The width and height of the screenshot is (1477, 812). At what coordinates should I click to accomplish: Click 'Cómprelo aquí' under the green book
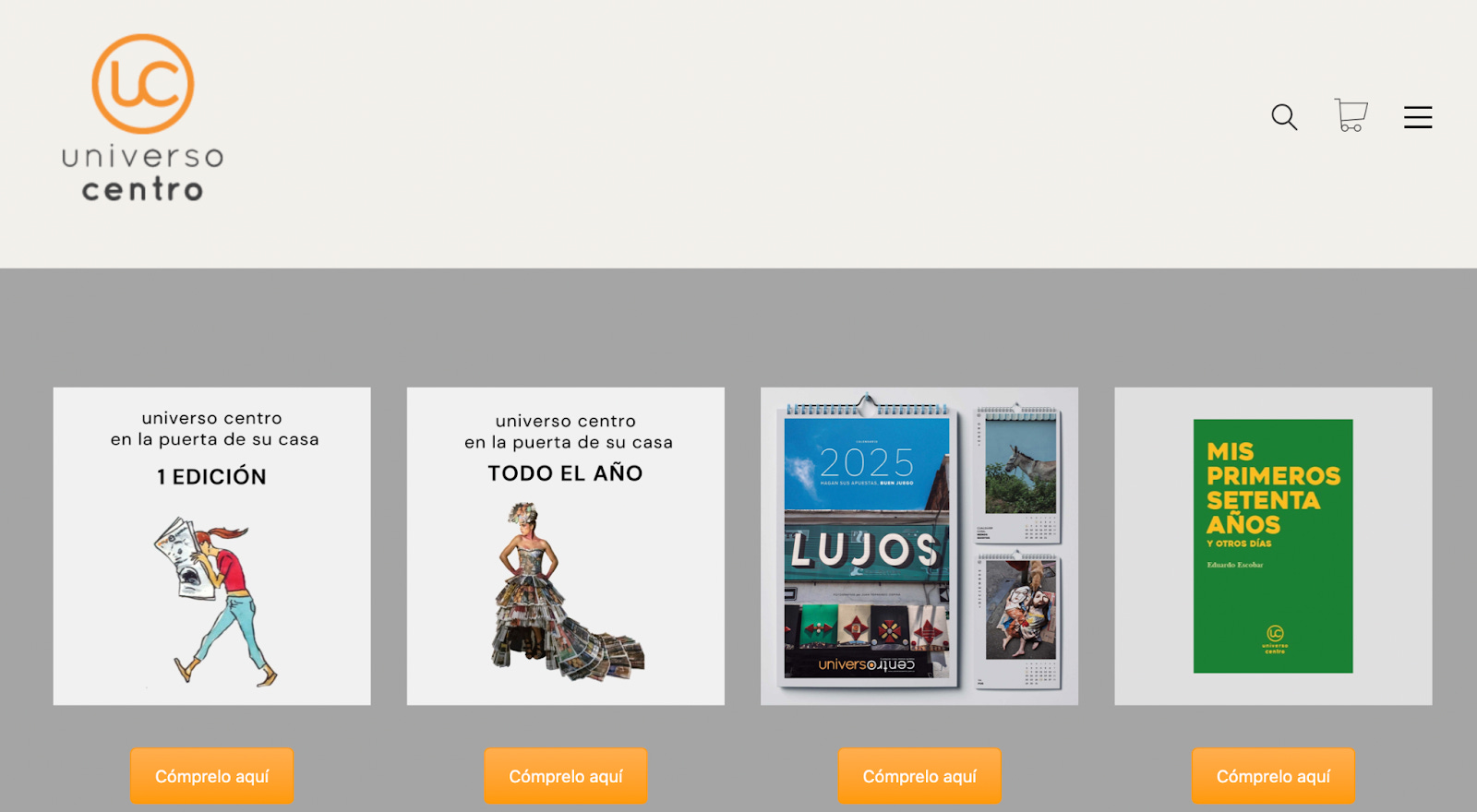pyautogui.click(x=1273, y=776)
